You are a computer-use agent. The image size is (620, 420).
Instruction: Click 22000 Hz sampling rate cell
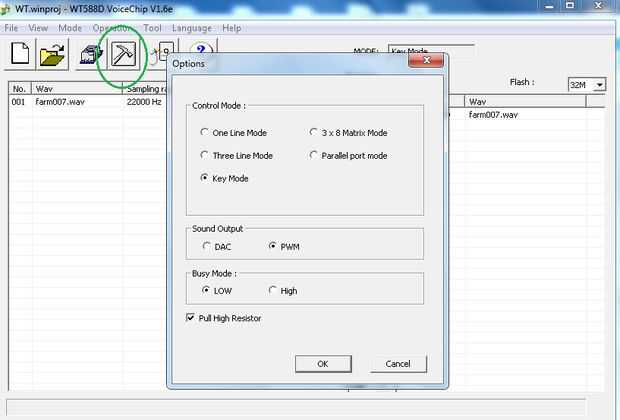point(144,102)
